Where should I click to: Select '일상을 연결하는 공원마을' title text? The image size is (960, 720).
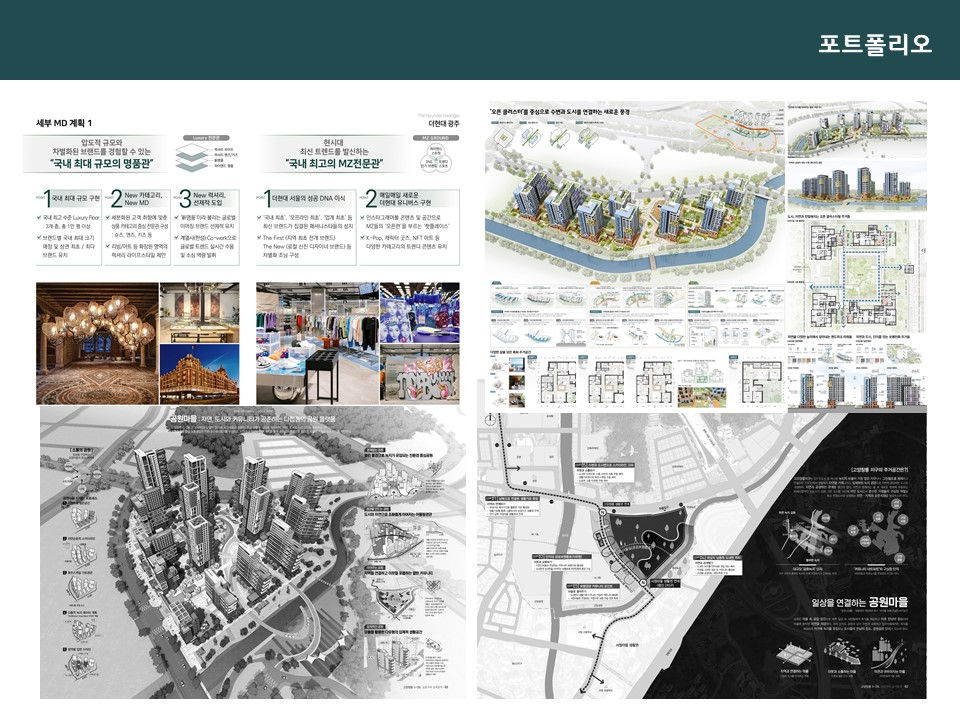pyautogui.click(x=859, y=603)
